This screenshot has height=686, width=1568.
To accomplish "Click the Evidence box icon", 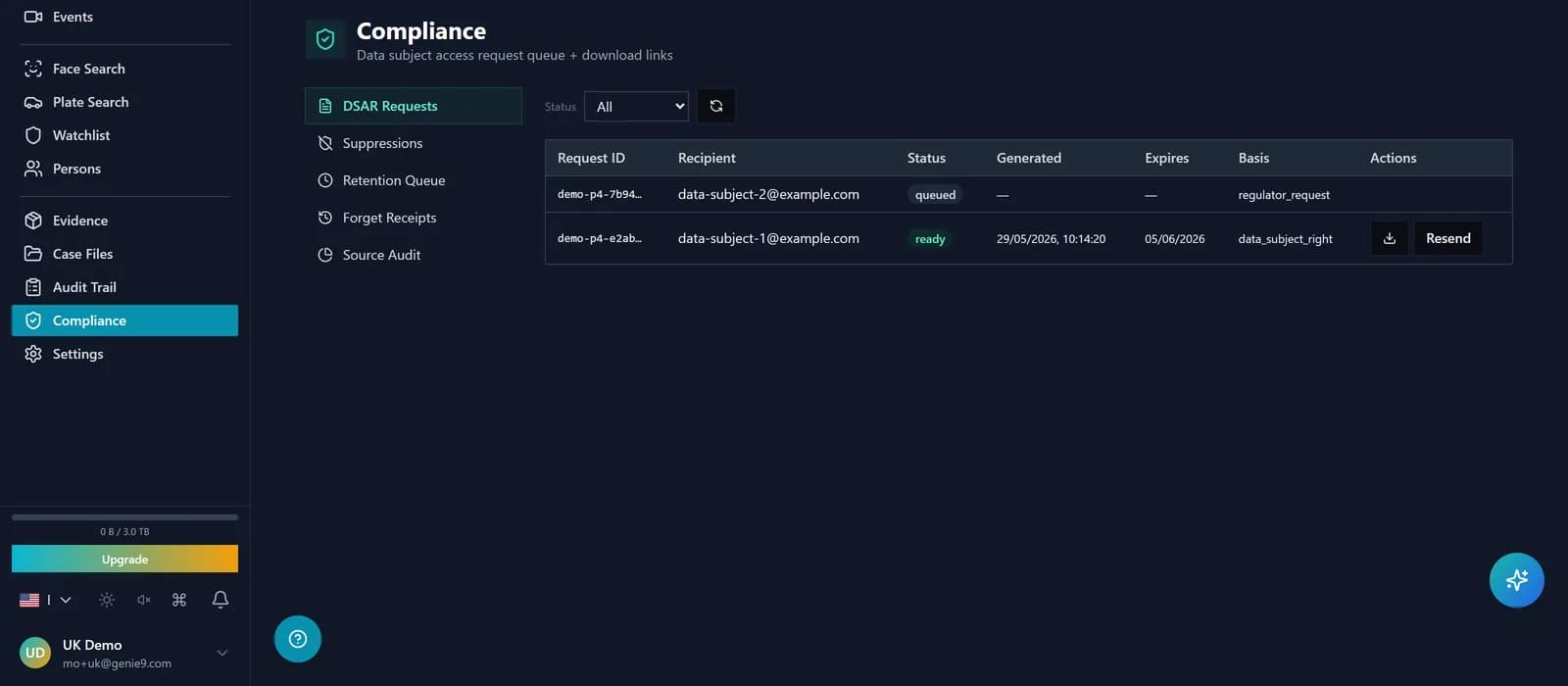I will click(x=33, y=220).
